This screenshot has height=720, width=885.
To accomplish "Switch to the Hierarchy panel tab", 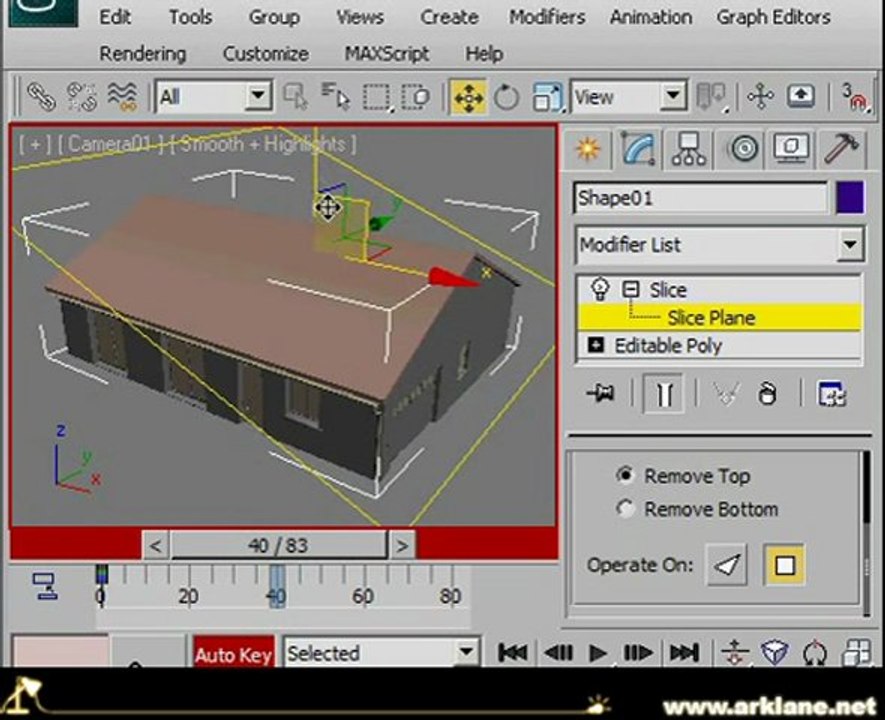I will 688,149.
